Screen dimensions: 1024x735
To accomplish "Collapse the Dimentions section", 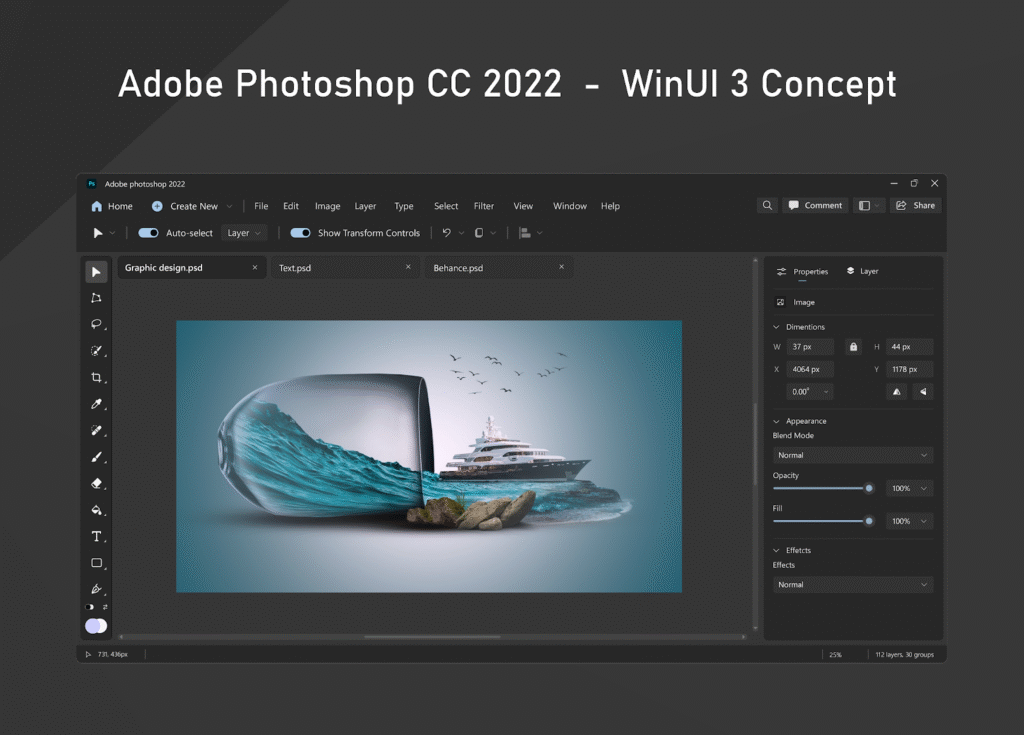I will pyautogui.click(x=776, y=327).
